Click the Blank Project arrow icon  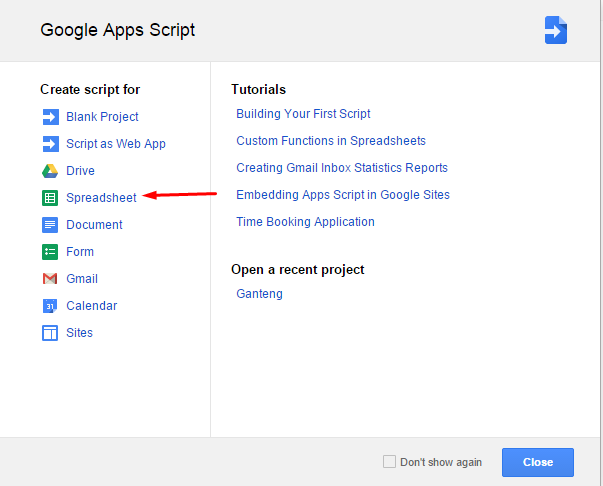(50, 117)
